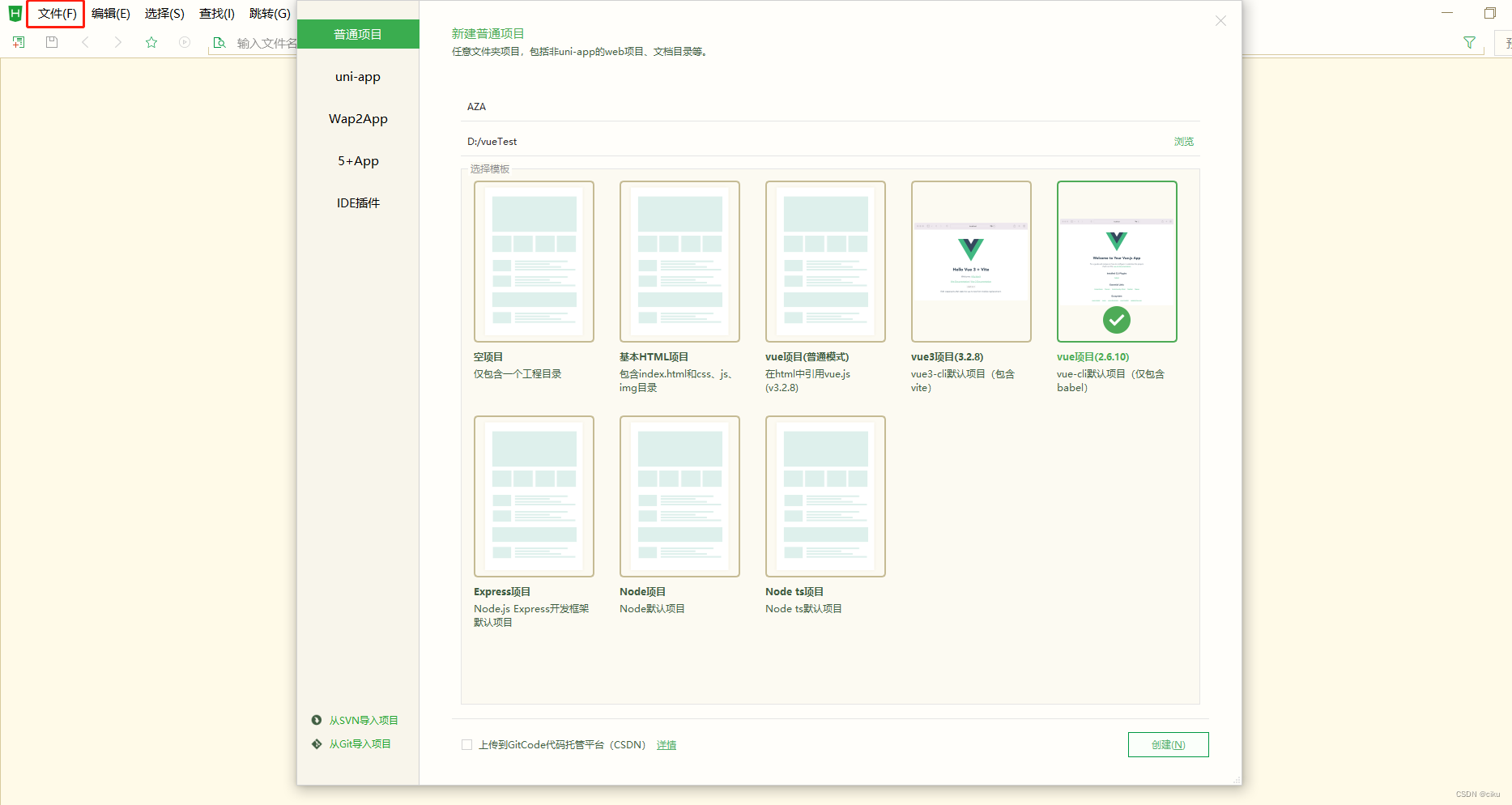1512x805 pixels.
Task: Switch to the 5+App project type
Action: tap(358, 160)
